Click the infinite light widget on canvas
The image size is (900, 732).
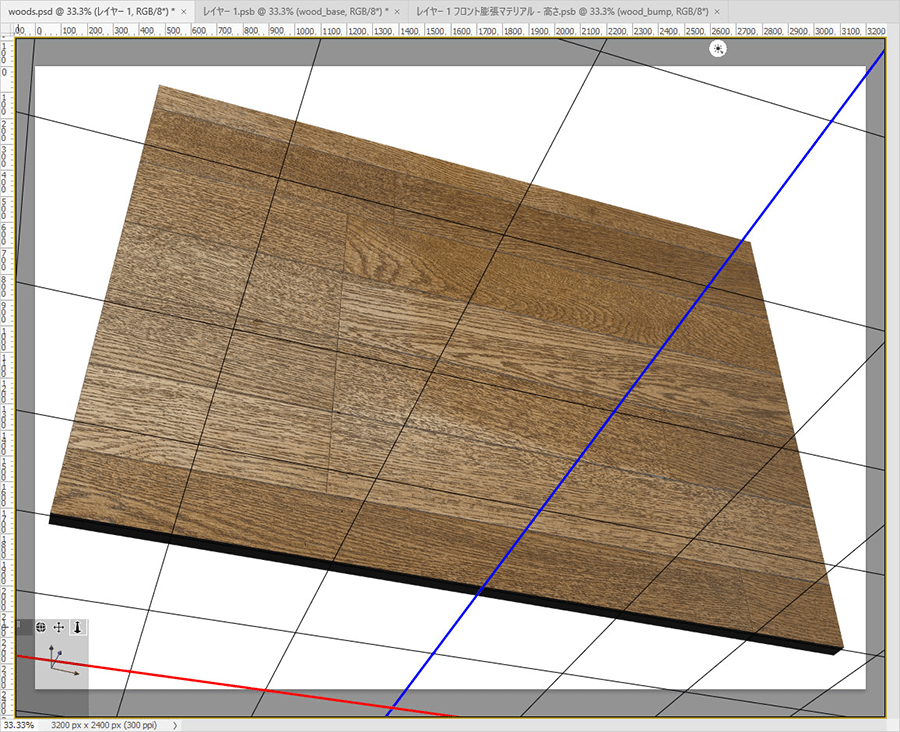717,49
